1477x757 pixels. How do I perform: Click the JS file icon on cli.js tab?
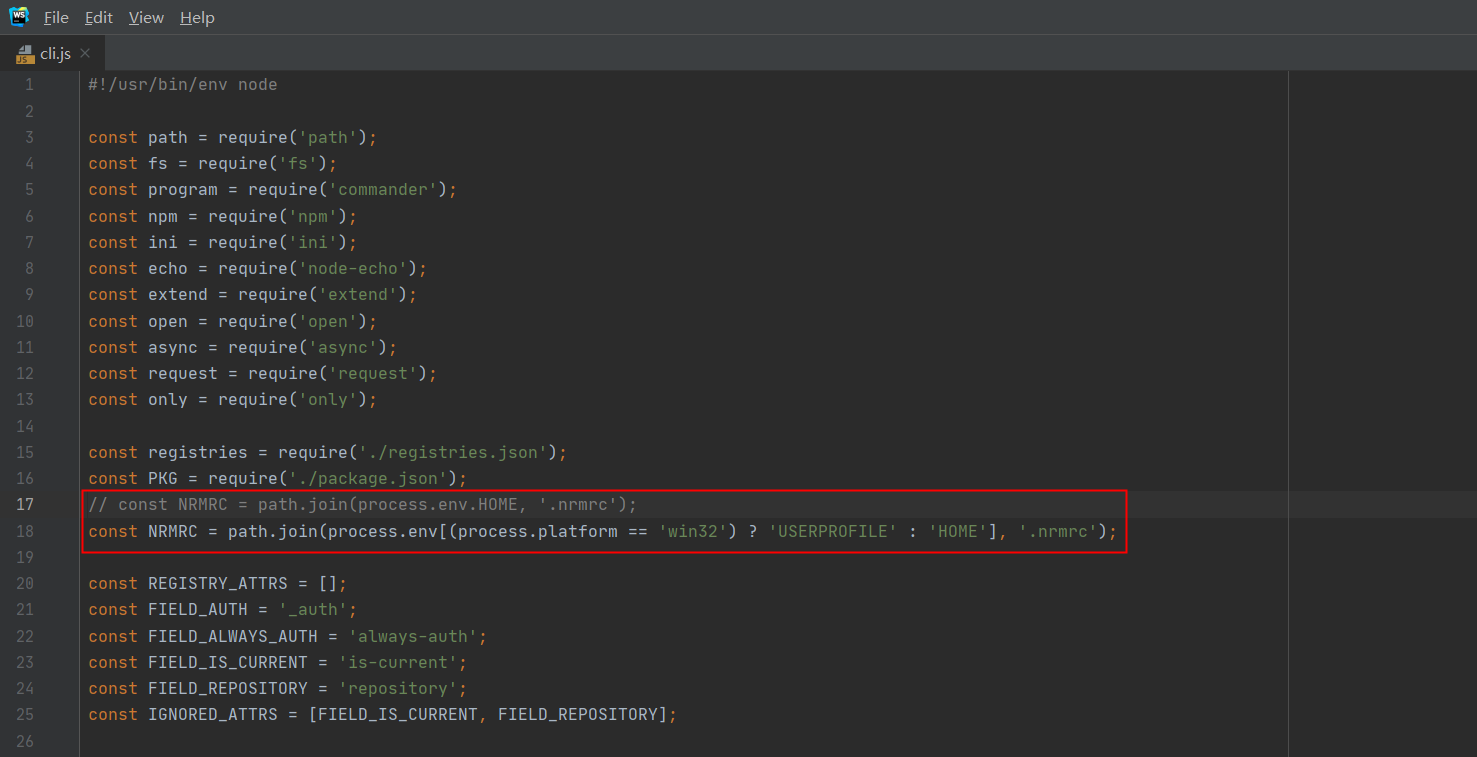coord(25,54)
